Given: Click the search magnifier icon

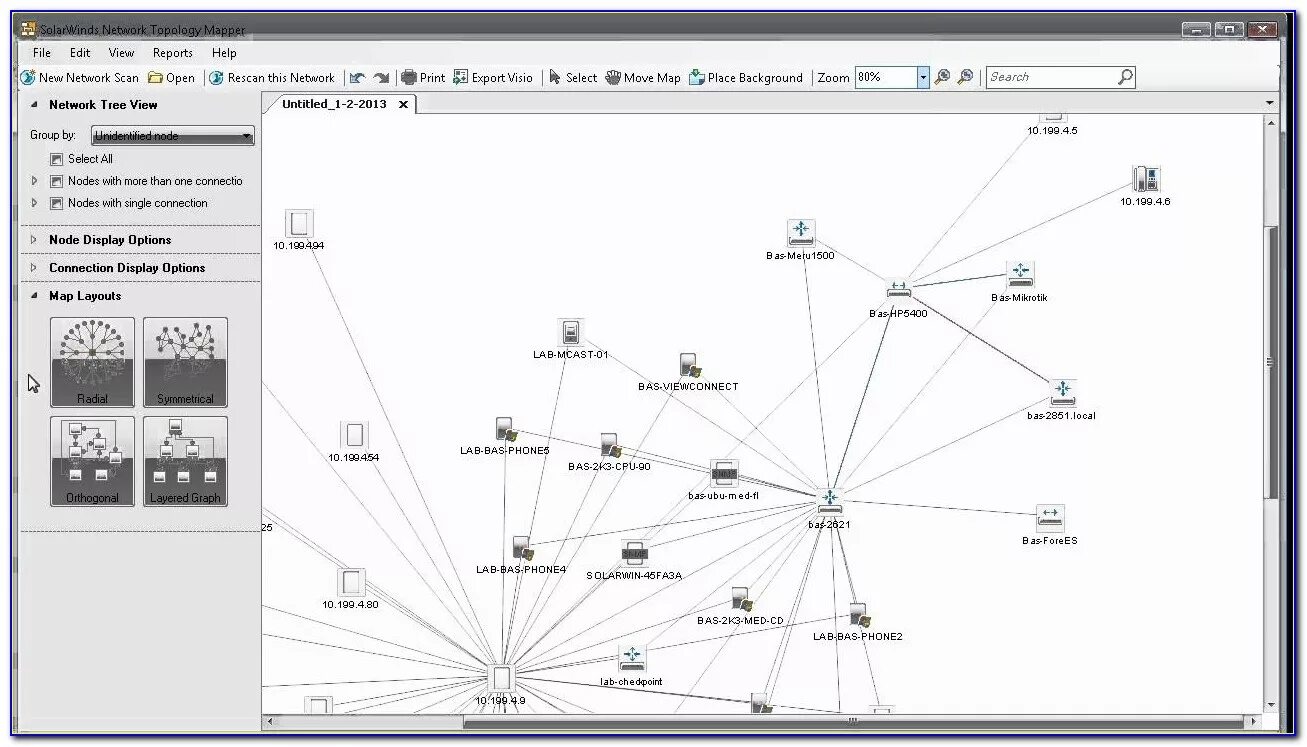Looking at the screenshot, I should click(x=1125, y=77).
